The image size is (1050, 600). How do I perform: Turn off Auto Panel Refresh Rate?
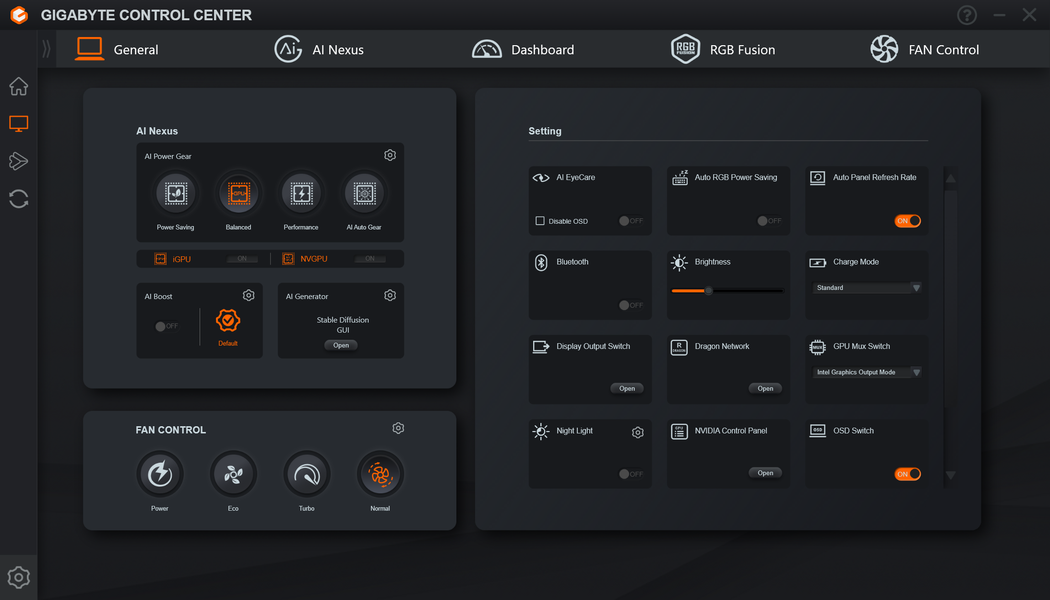pyautogui.click(x=907, y=221)
